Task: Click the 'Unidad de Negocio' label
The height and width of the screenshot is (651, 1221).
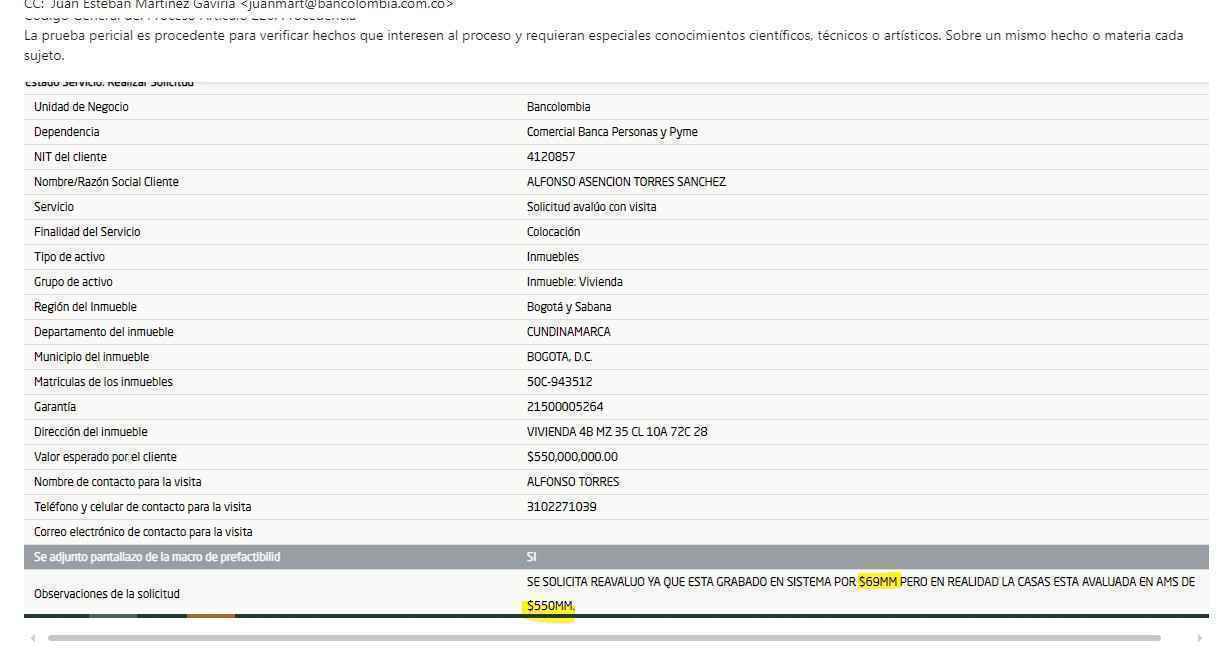Action: pyautogui.click(x=81, y=107)
